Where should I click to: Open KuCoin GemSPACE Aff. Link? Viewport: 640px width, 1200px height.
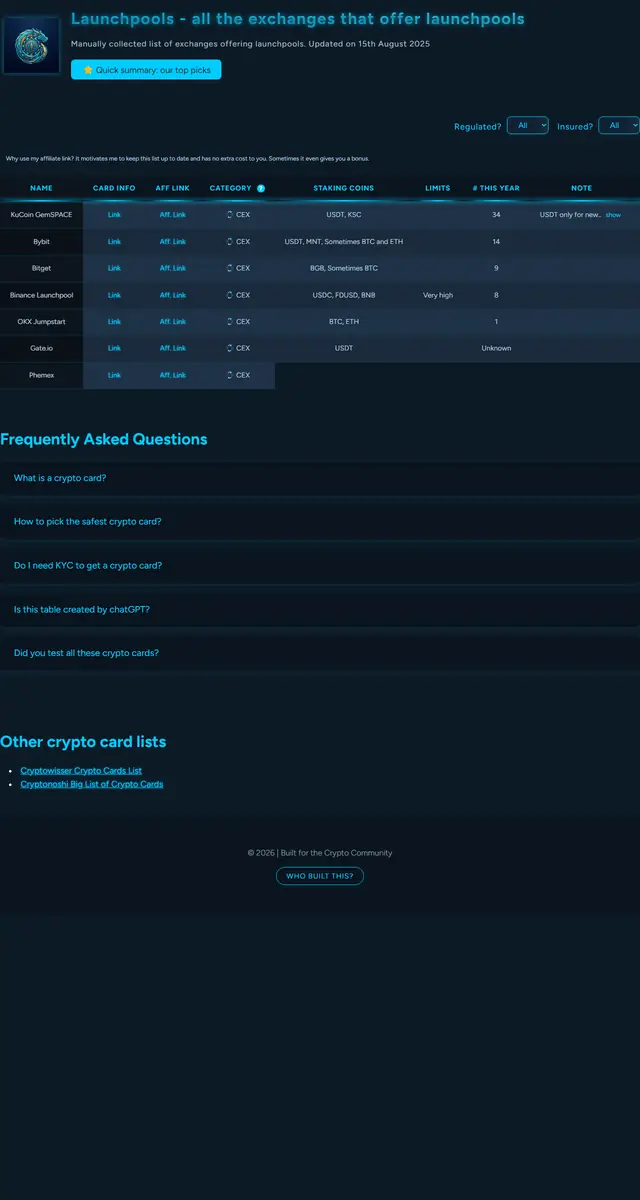pyautogui.click(x=173, y=215)
